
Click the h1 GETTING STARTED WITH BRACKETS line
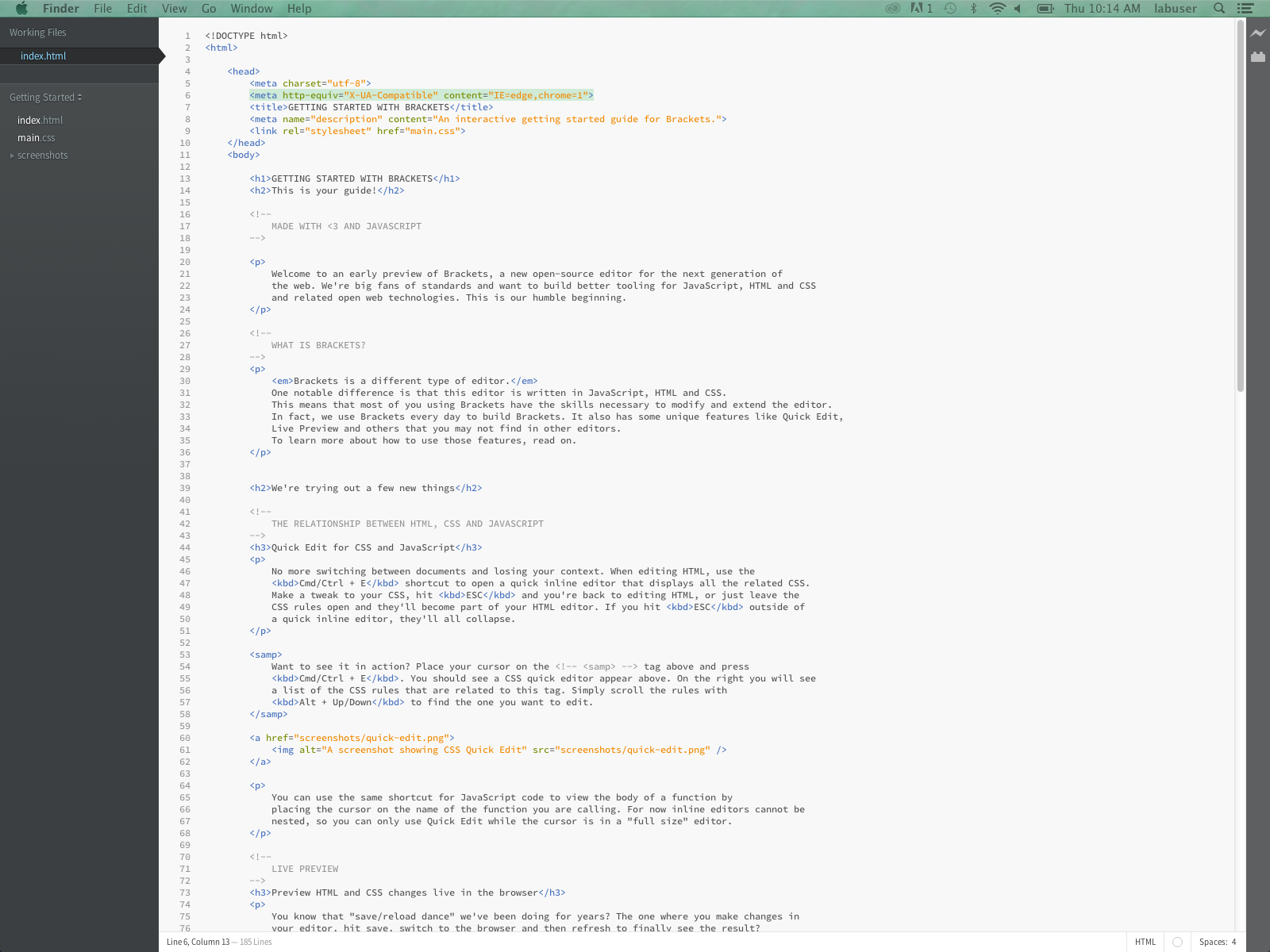tap(355, 178)
